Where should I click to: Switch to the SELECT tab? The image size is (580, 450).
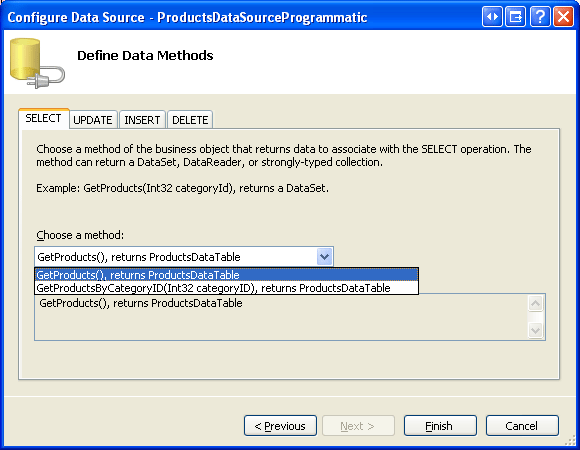point(44,118)
